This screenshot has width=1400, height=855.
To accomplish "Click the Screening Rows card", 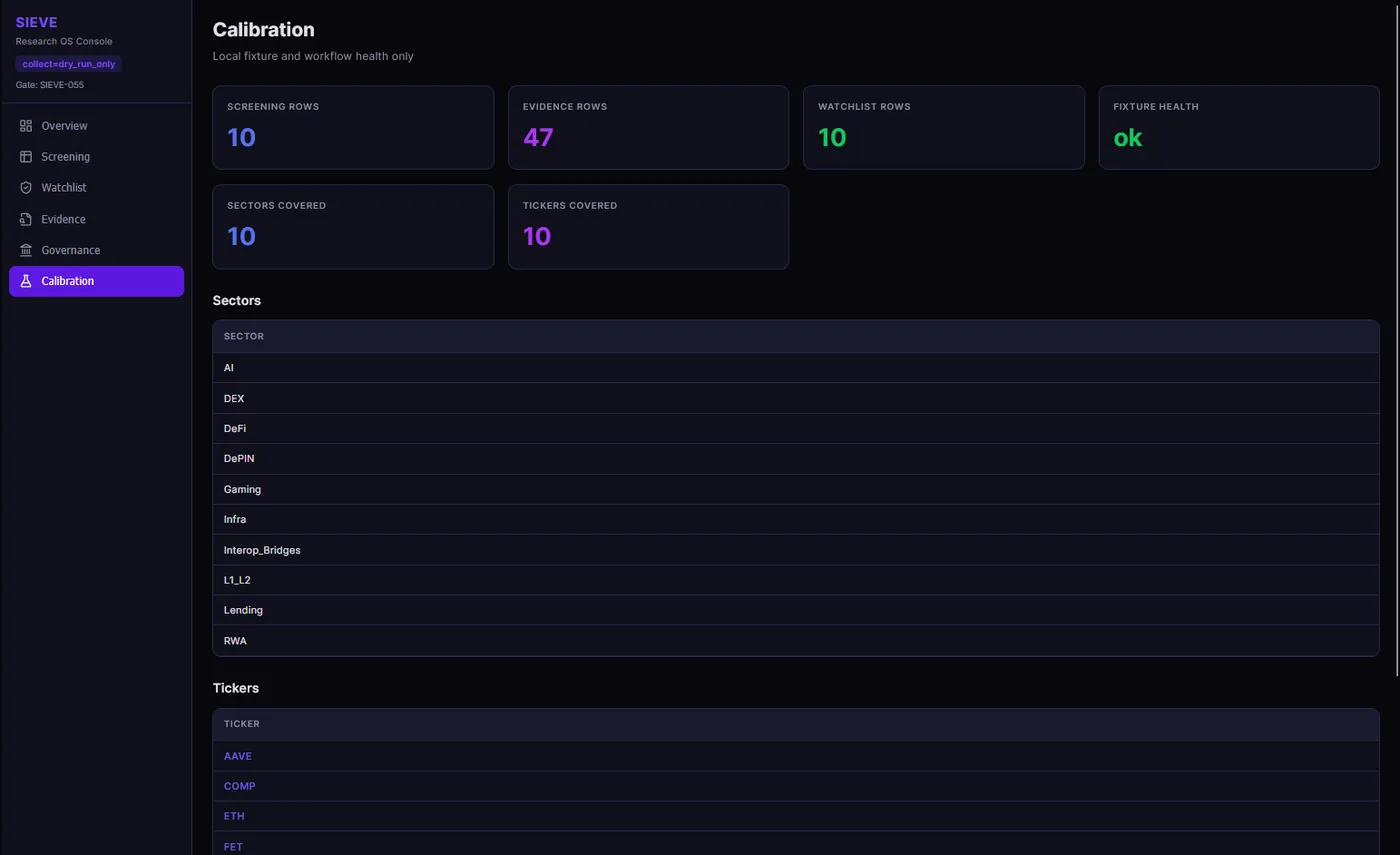I will coord(353,127).
